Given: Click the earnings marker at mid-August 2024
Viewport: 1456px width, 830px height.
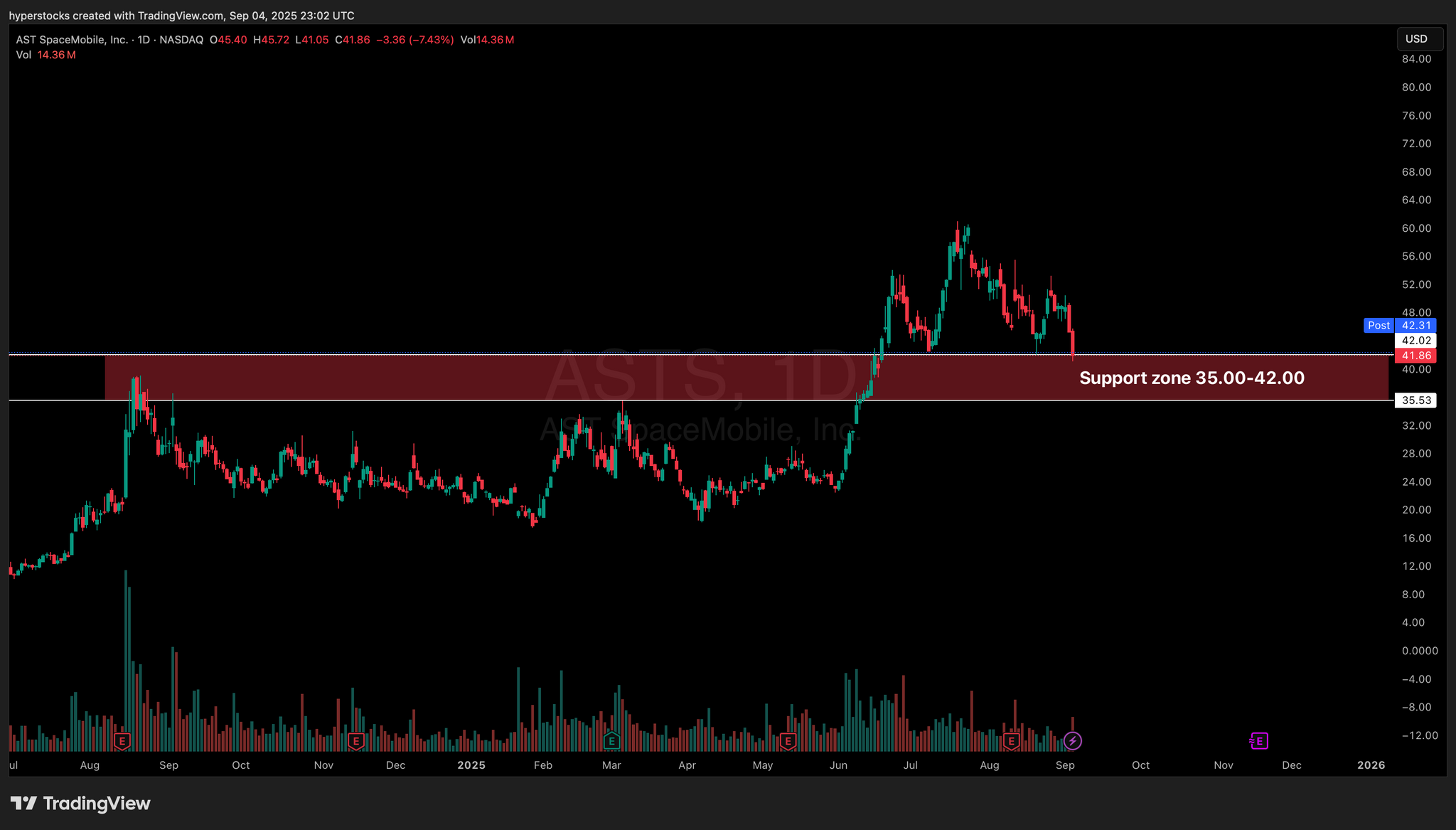Looking at the screenshot, I should point(122,741).
